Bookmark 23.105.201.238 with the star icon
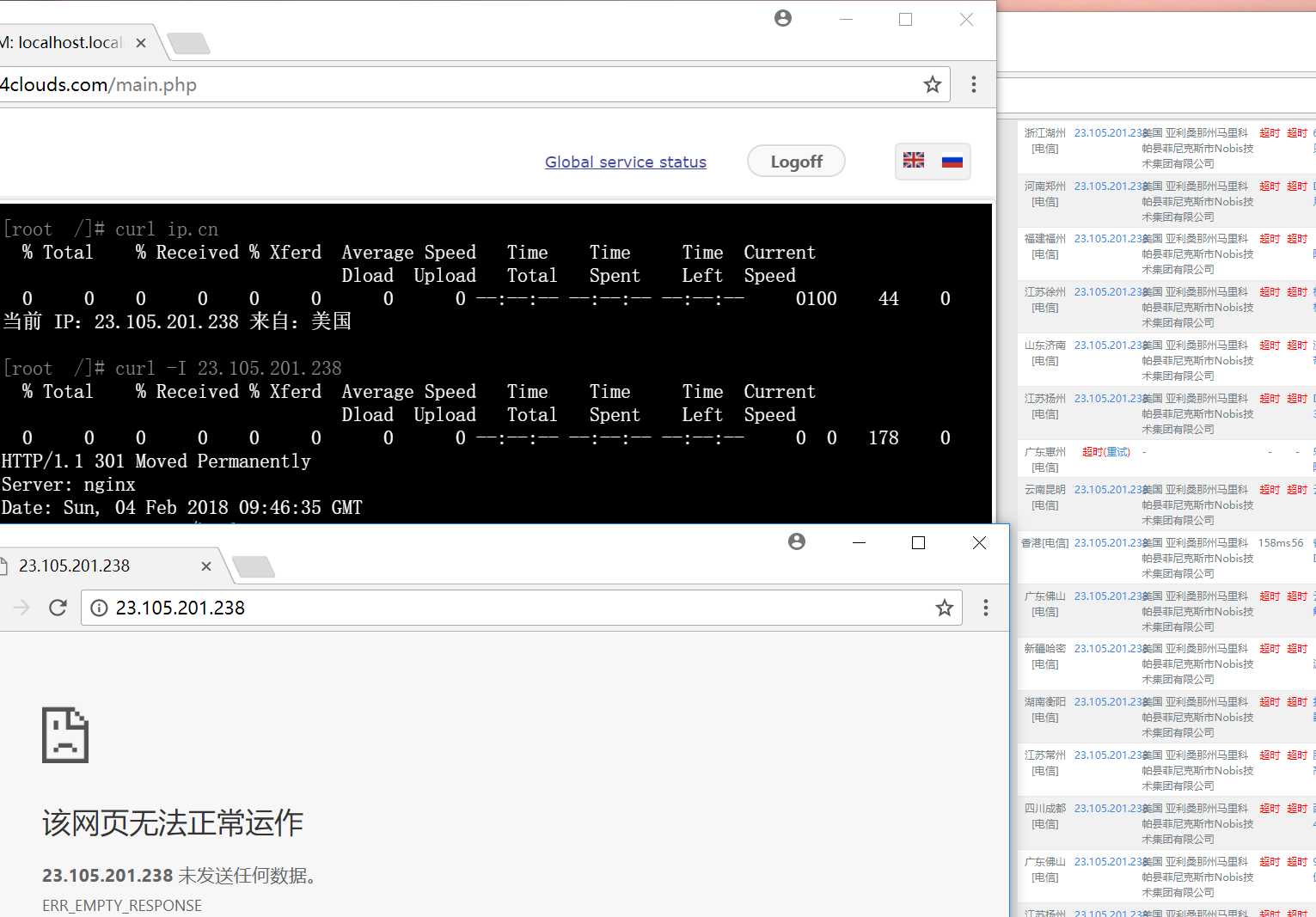 tap(945, 608)
